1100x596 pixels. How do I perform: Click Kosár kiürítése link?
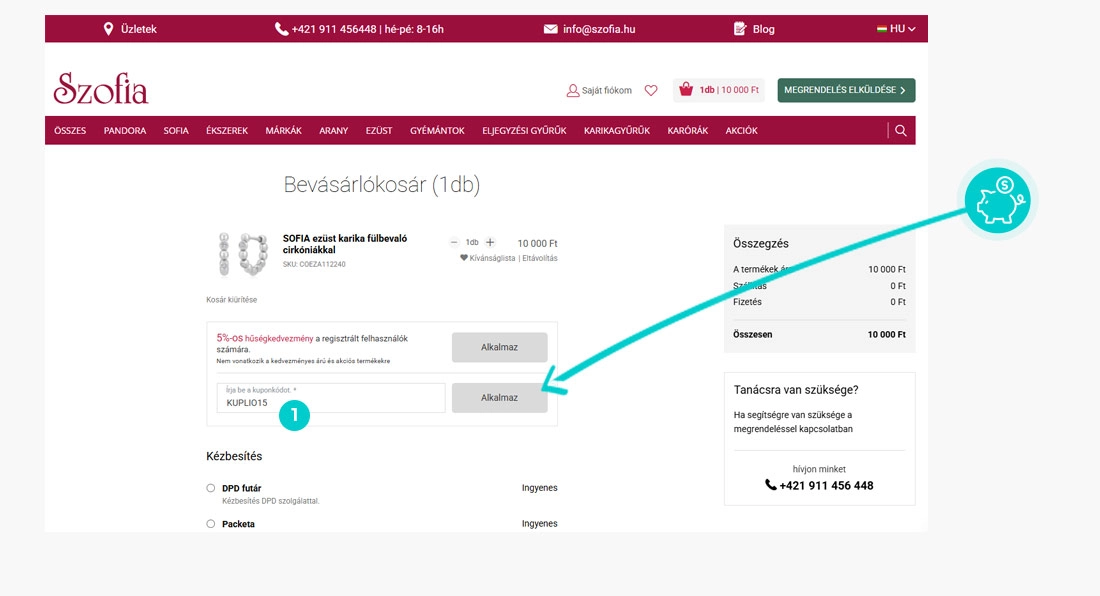tap(232, 299)
